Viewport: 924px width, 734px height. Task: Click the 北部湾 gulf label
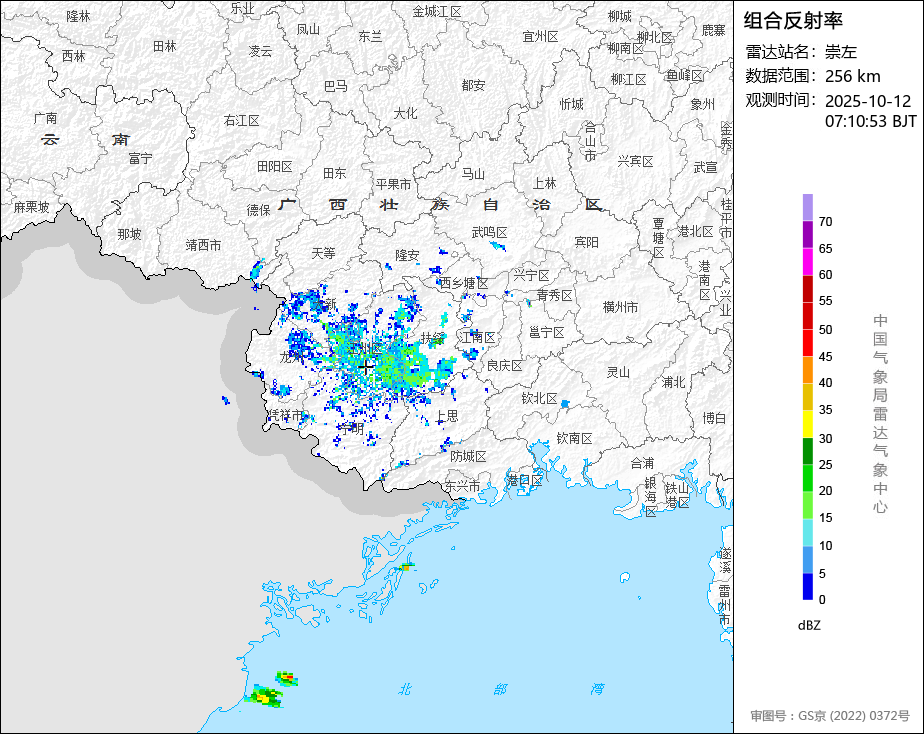[500, 689]
